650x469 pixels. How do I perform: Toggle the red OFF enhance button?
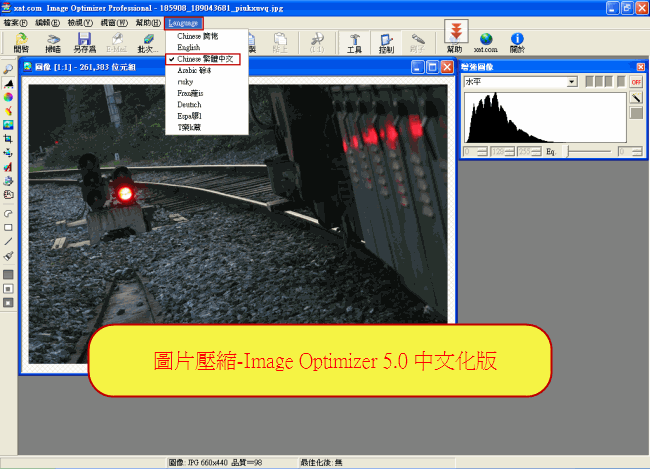636,81
